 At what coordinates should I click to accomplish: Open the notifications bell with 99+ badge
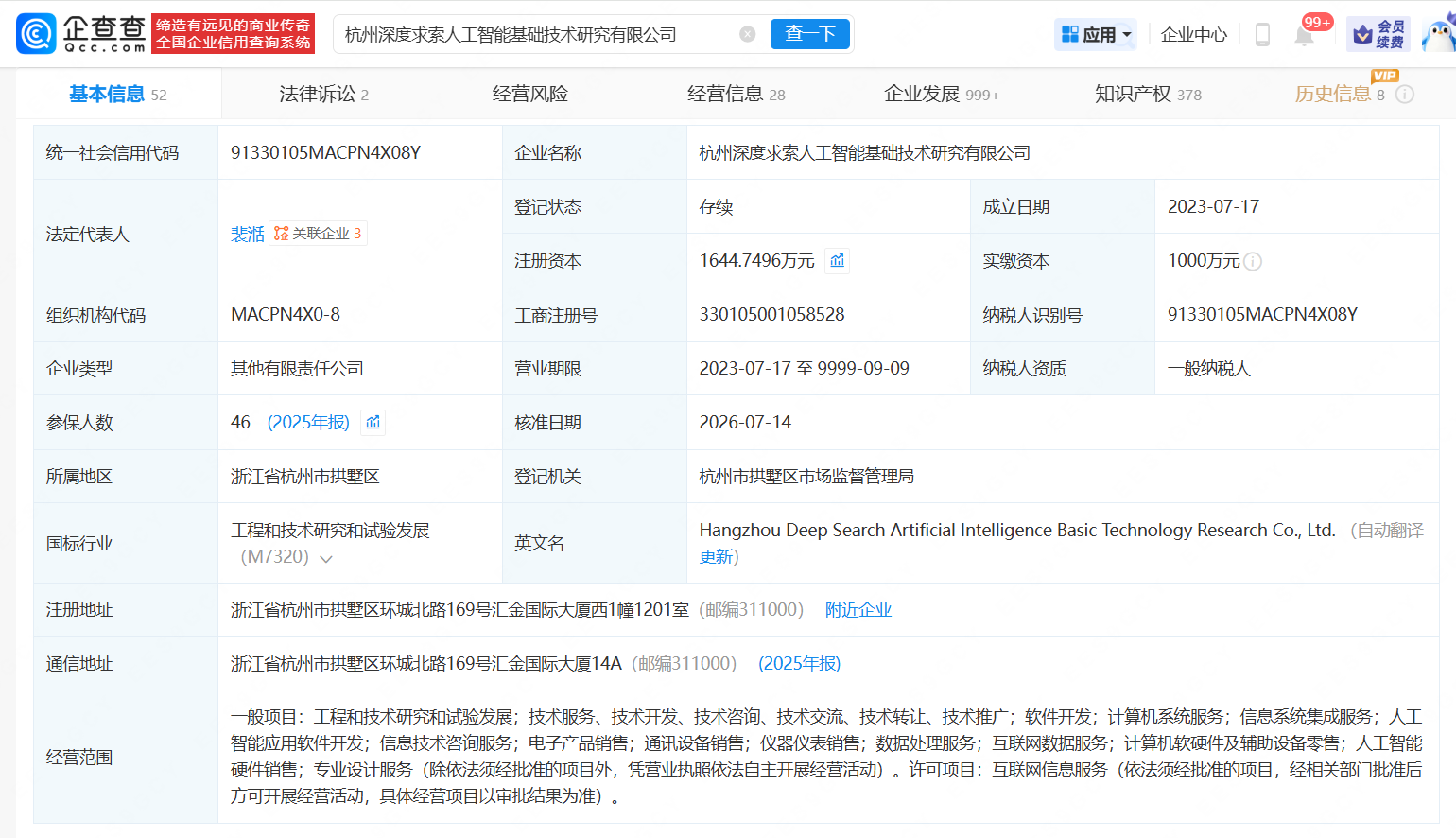coord(1304,35)
